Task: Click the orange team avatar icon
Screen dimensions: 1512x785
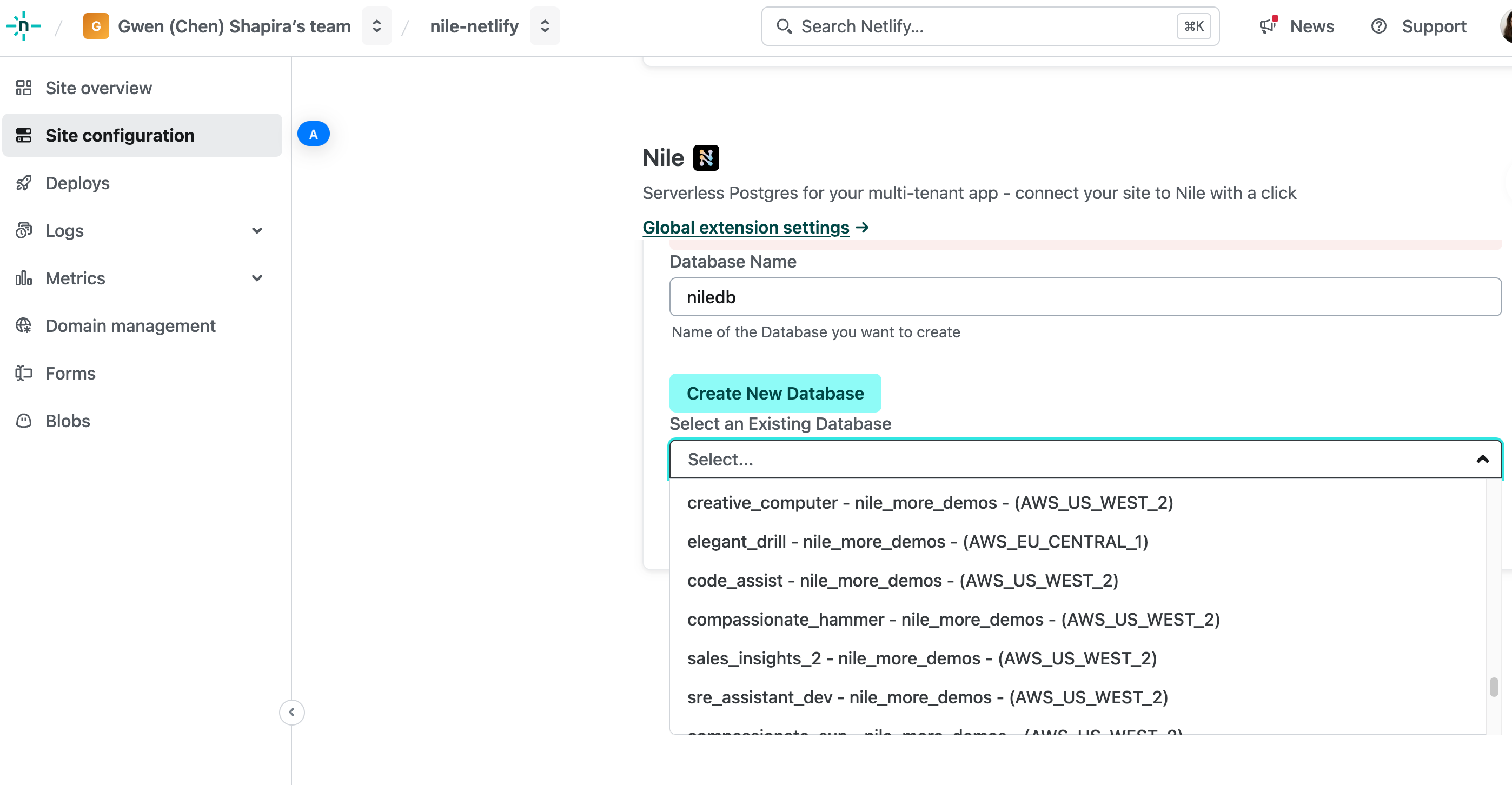Action: [x=96, y=26]
